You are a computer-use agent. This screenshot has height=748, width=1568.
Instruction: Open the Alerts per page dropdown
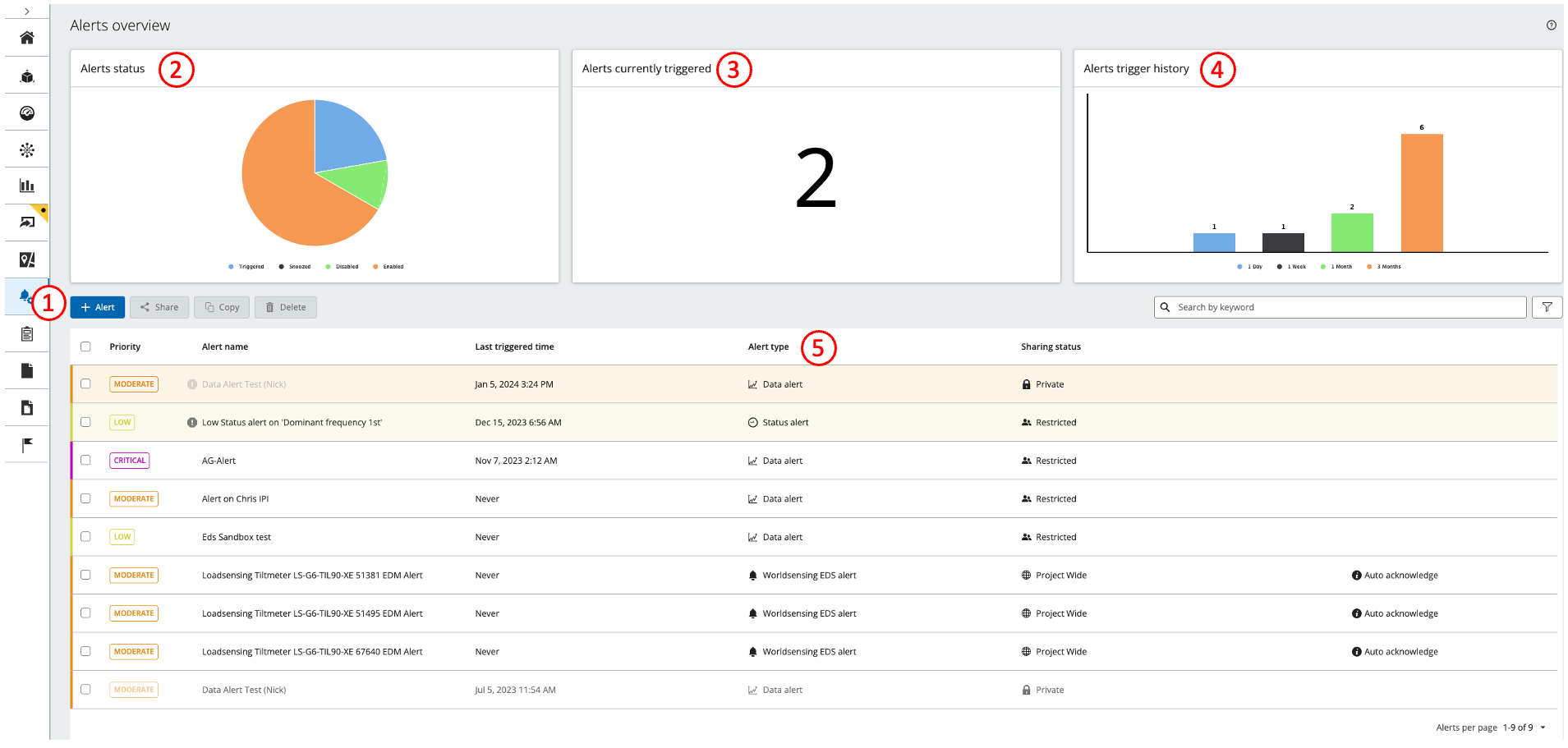click(x=1525, y=727)
